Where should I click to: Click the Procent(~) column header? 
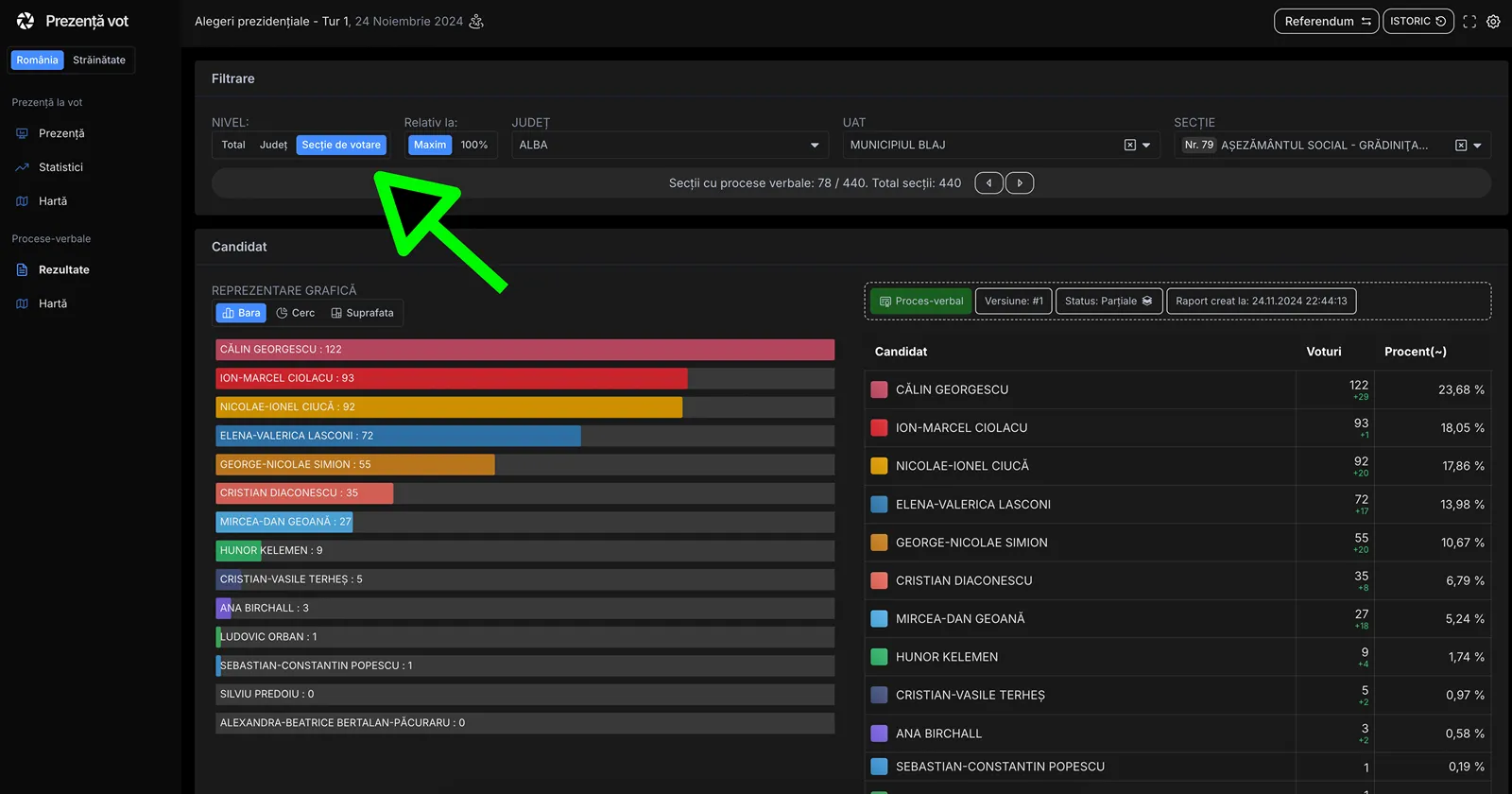pos(1415,352)
